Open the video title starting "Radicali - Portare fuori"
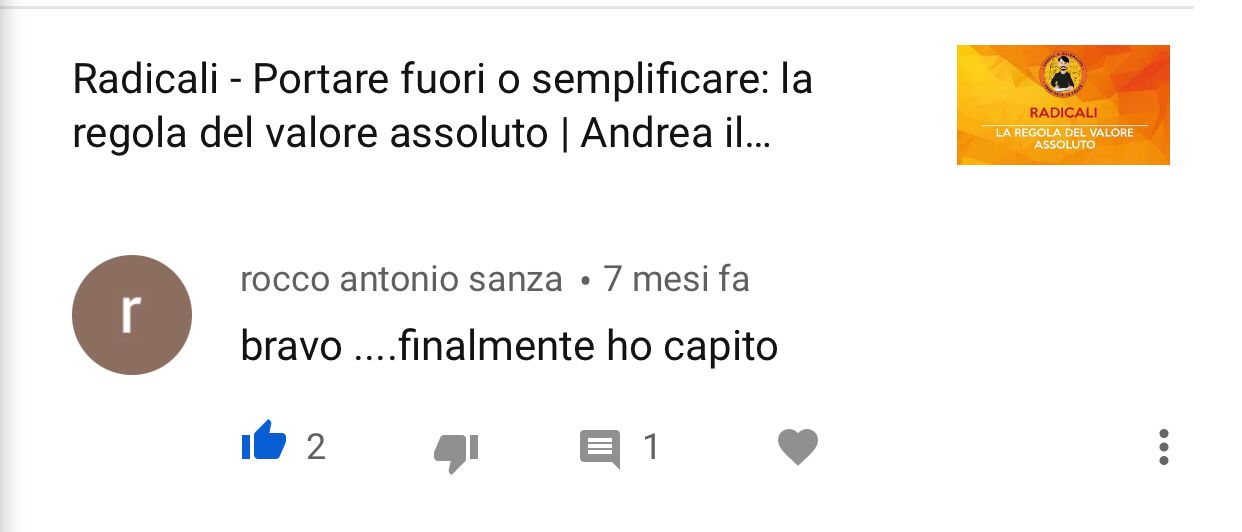The image size is (1242, 532). (x=443, y=106)
